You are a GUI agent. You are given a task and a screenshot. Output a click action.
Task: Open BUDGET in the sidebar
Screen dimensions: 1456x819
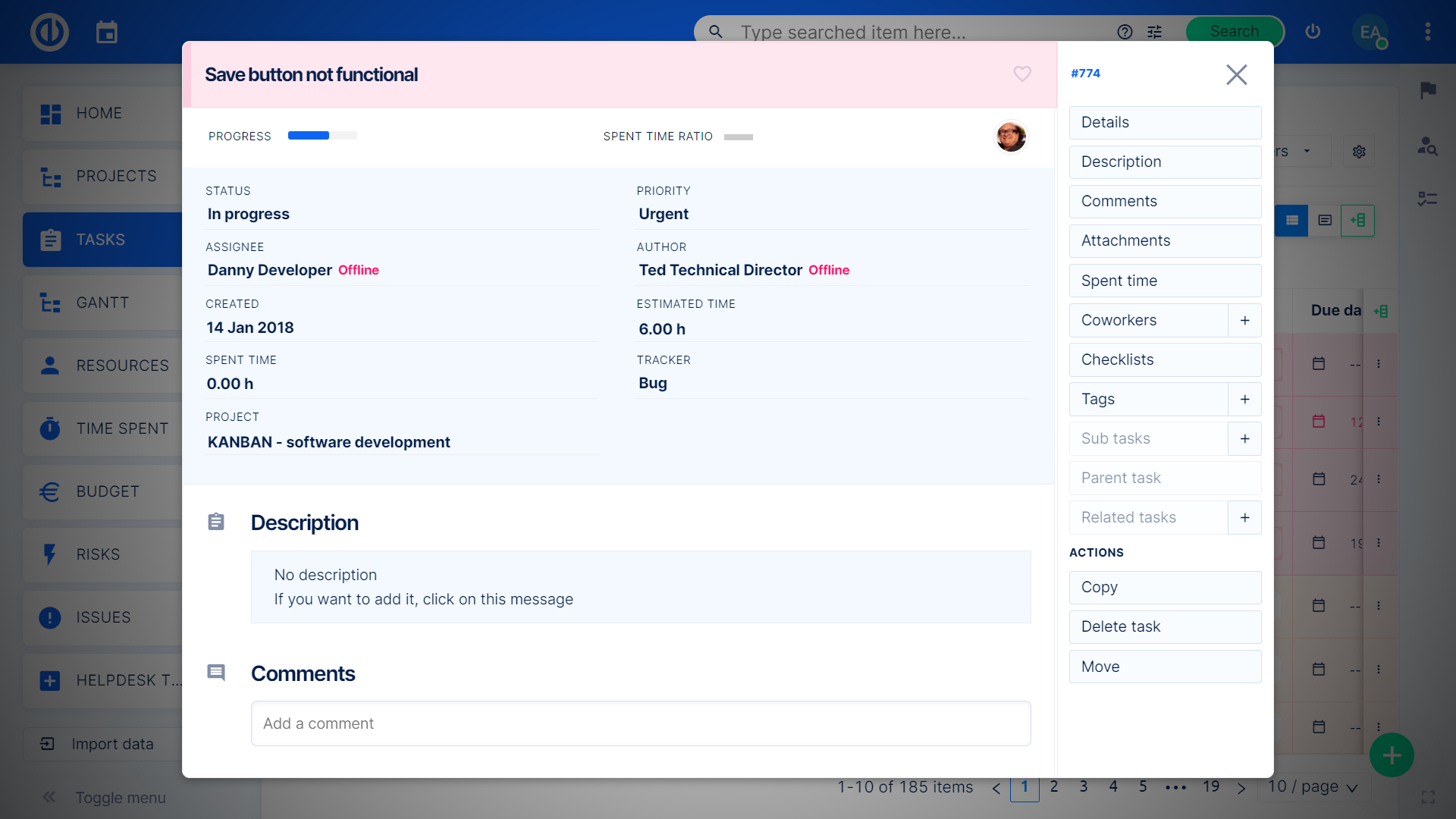tap(102, 491)
